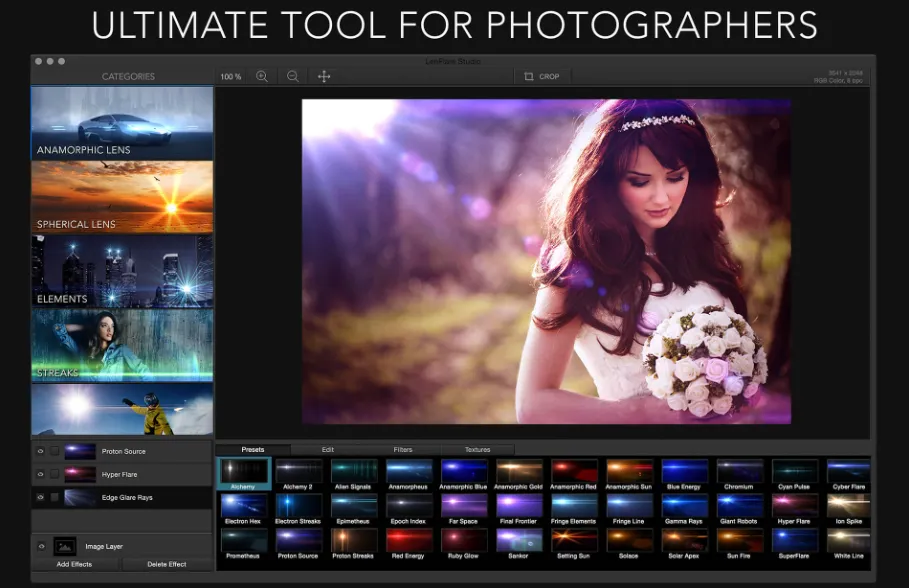Apply the Red Energy preset
This screenshot has height=588, width=909.
click(x=409, y=544)
